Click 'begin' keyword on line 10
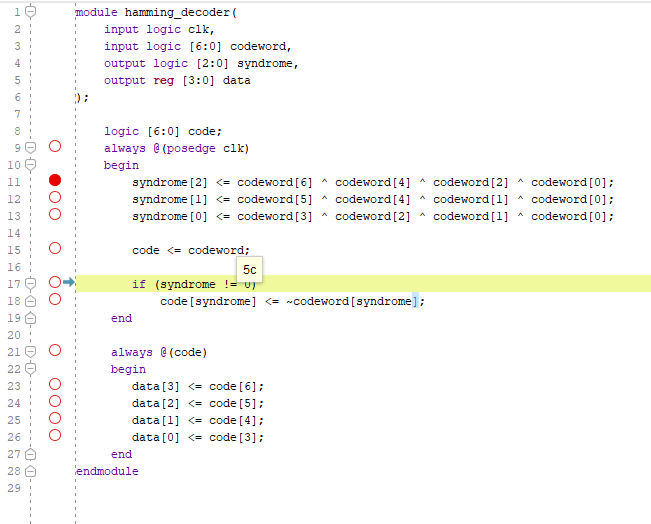This screenshot has height=524, width=651. (x=121, y=166)
